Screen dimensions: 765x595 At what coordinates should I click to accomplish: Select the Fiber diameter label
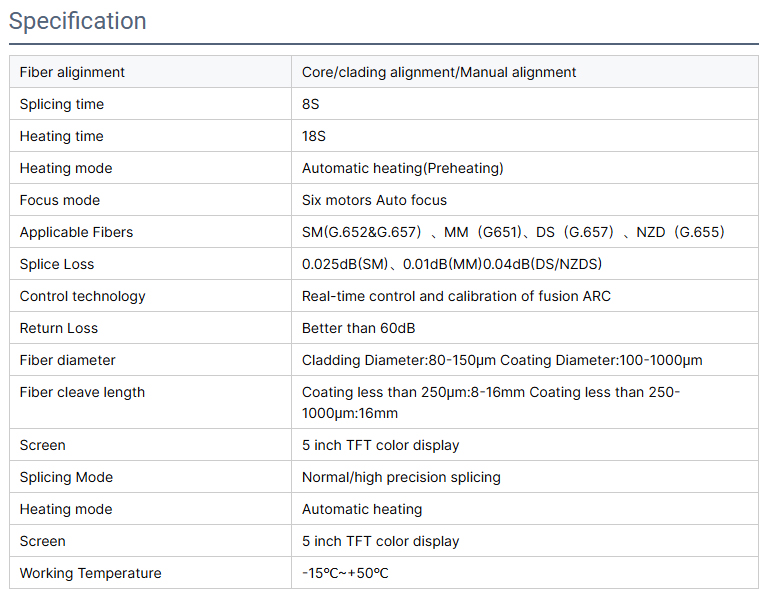pyautogui.click(x=68, y=360)
